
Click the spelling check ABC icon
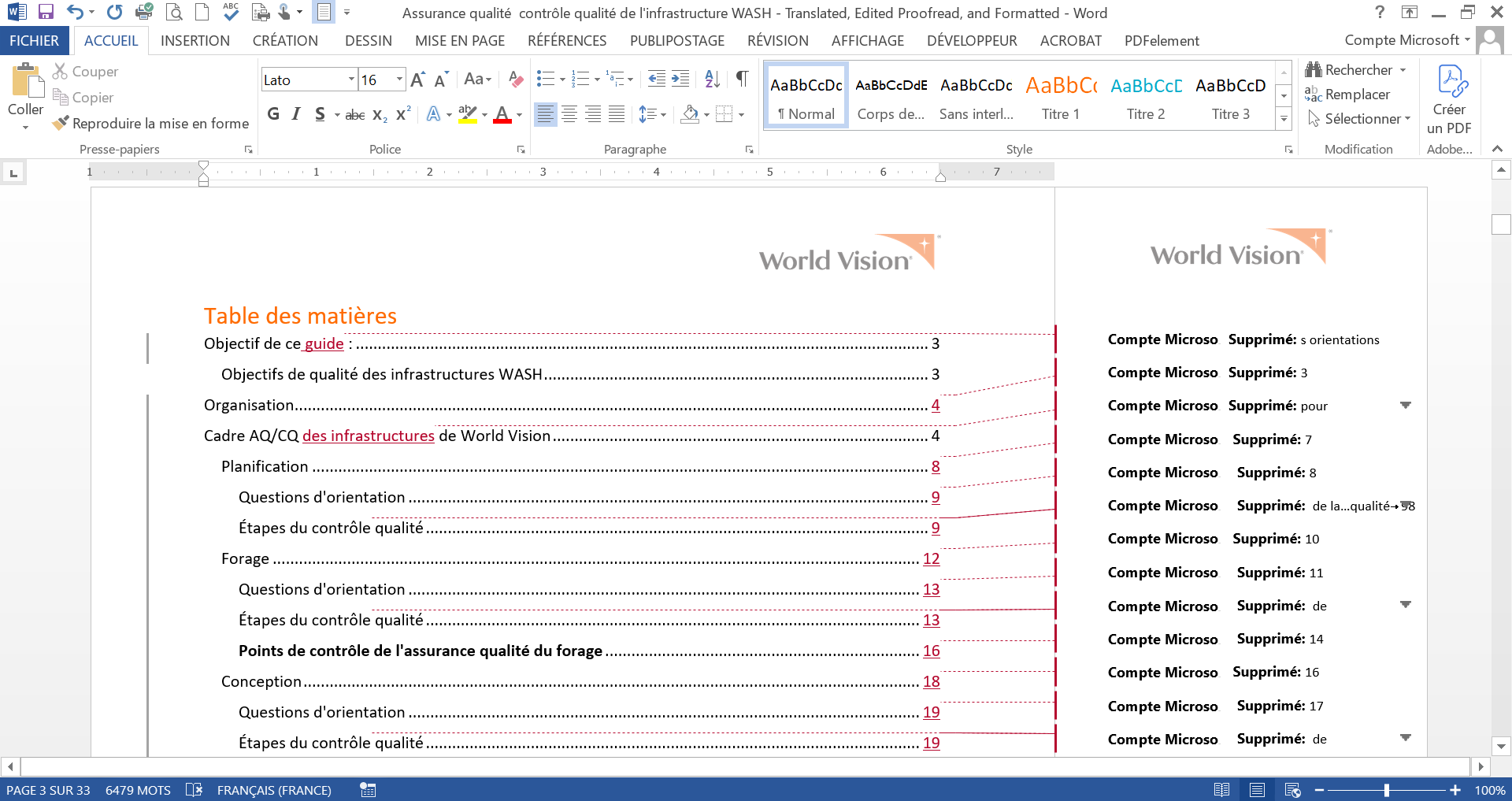point(231,11)
